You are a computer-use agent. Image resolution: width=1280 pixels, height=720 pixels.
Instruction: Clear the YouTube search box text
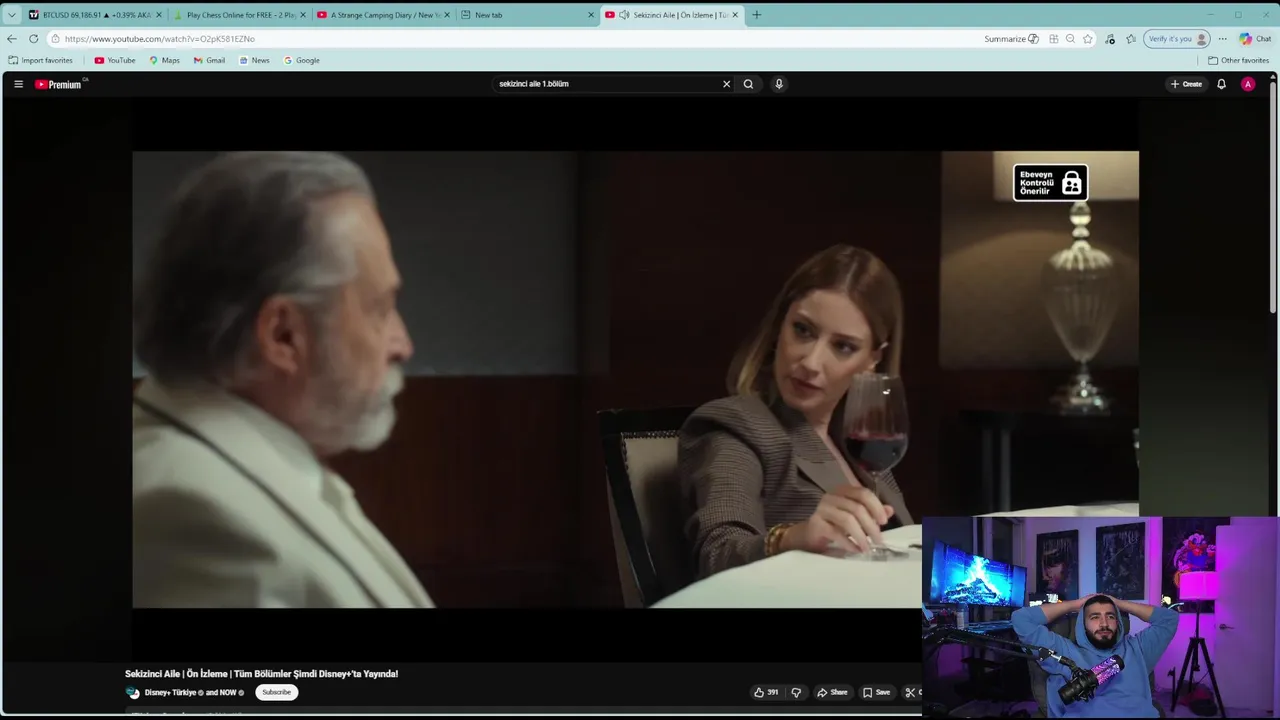click(x=726, y=84)
